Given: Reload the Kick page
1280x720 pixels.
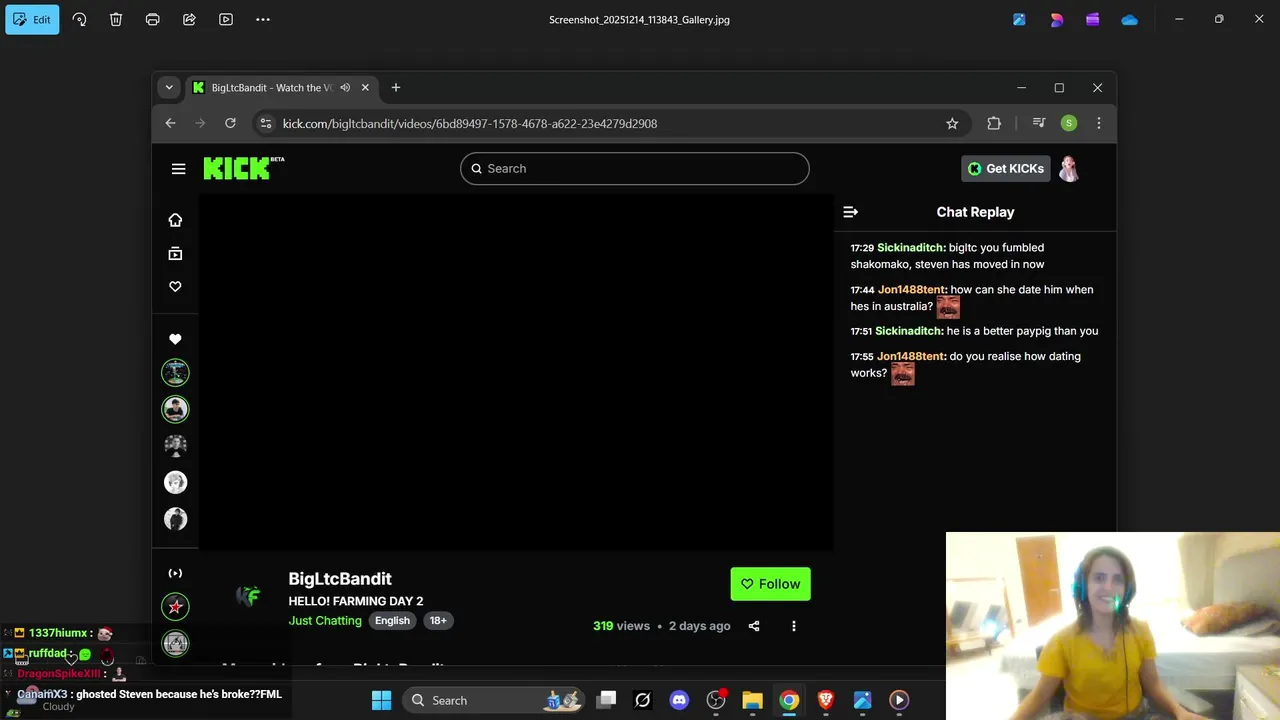Looking at the screenshot, I should 230,123.
